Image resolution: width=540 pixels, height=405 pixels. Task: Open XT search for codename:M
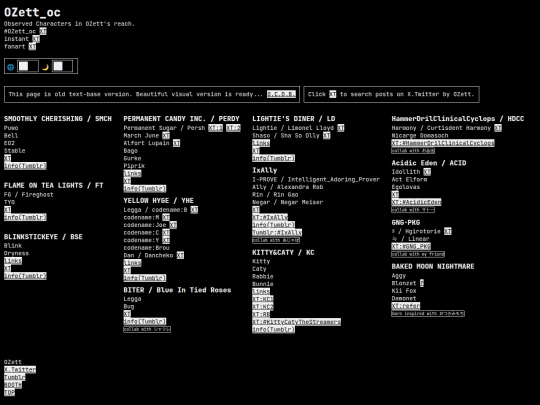click(166, 217)
